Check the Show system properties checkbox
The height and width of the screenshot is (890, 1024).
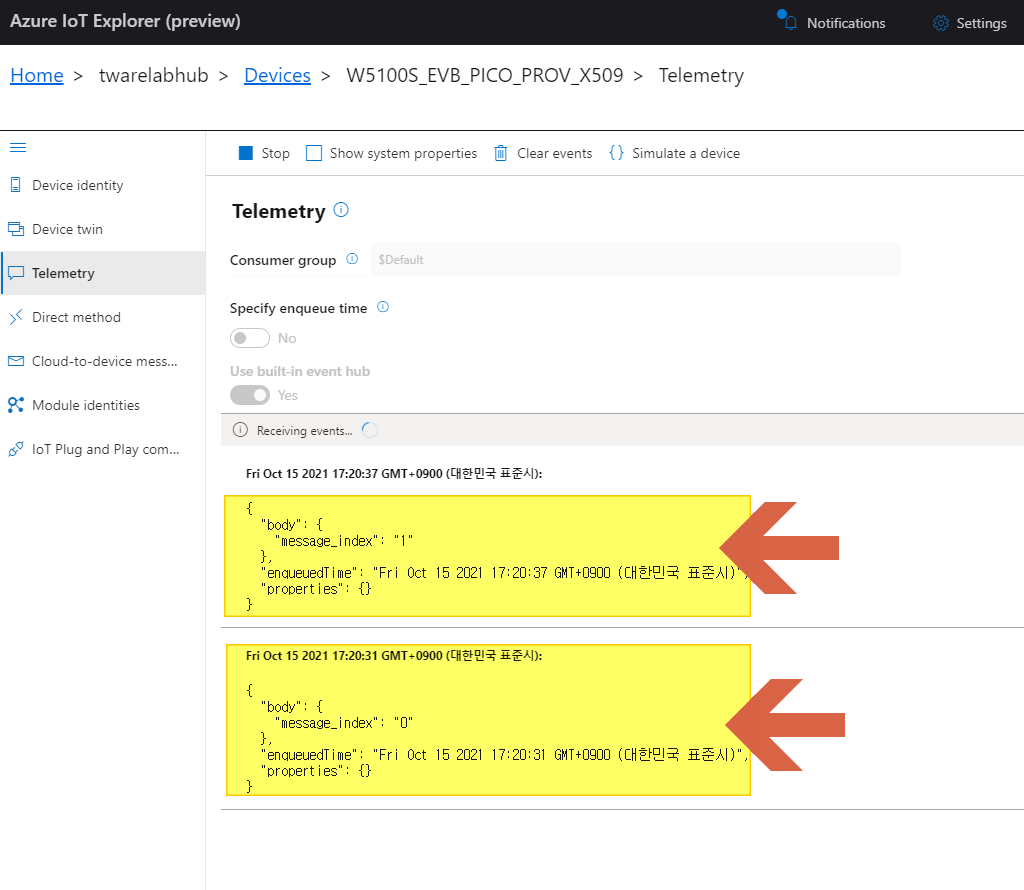pos(314,153)
